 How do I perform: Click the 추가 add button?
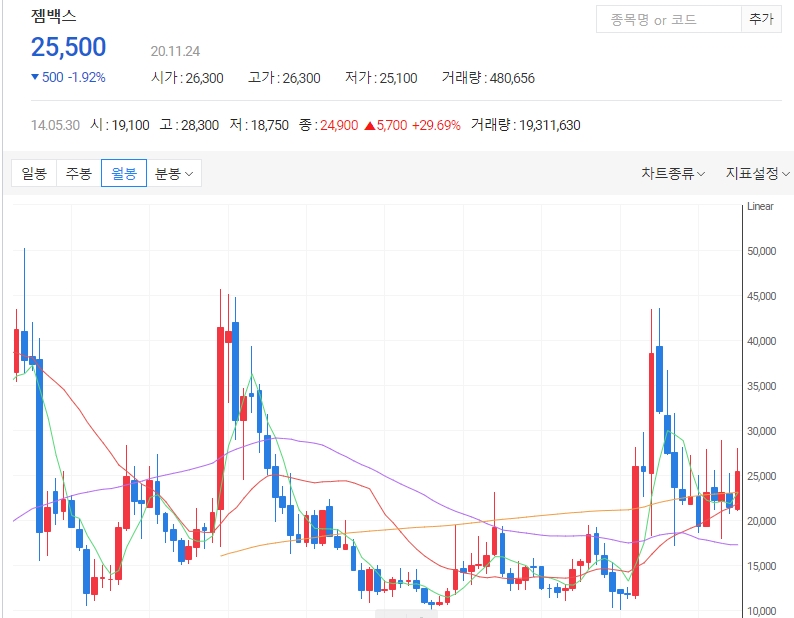[x=761, y=19]
